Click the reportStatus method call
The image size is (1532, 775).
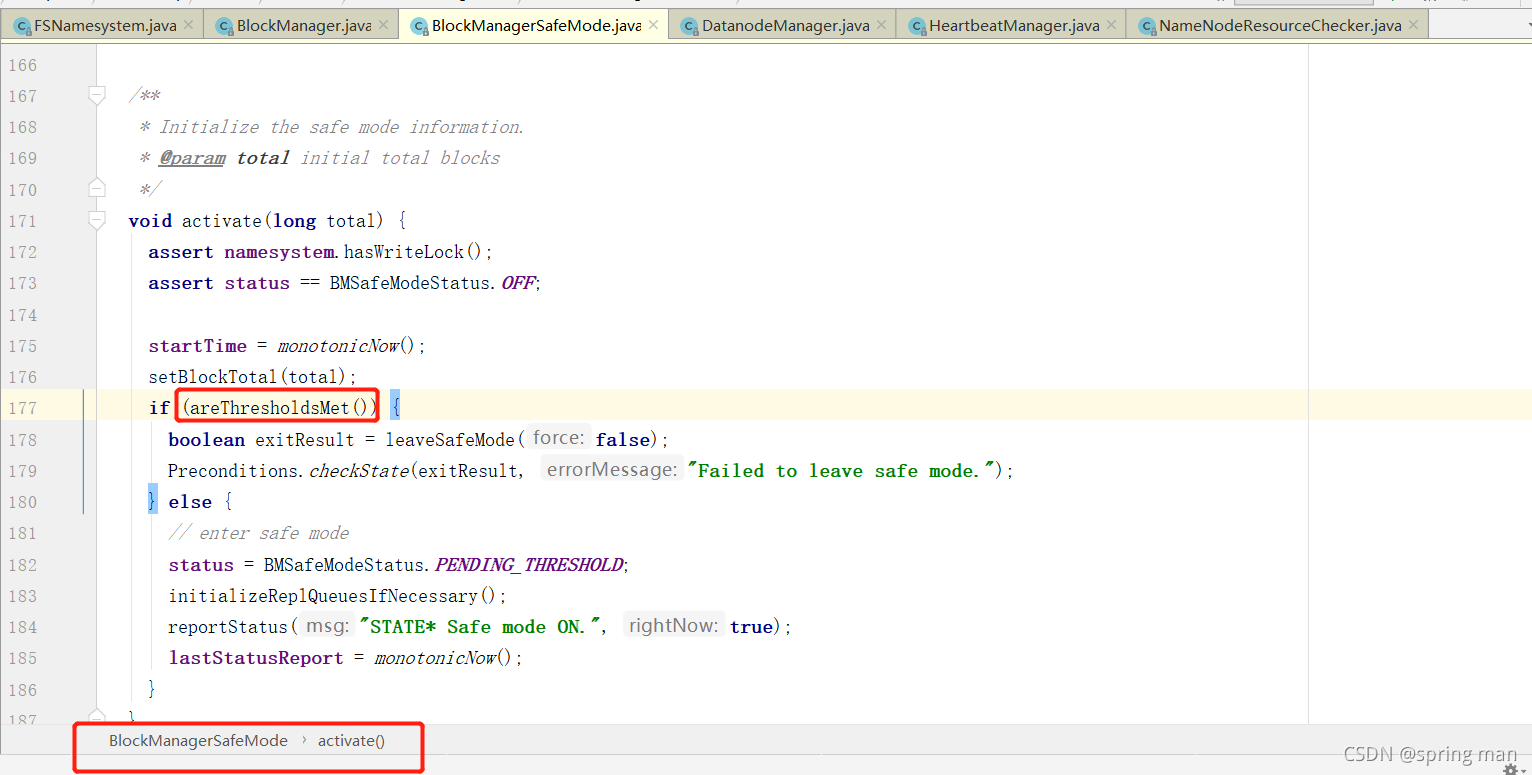(x=229, y=627)
